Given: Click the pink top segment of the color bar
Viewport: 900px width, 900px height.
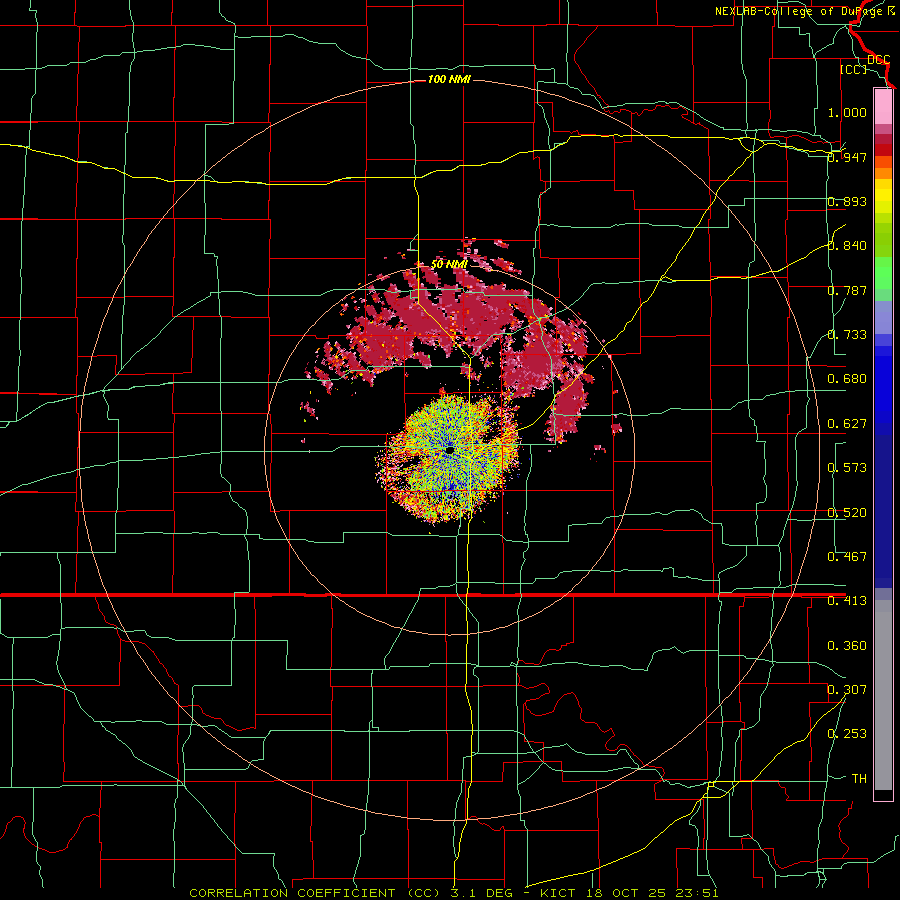Looking at the screenshot, I should click(883, 107).
